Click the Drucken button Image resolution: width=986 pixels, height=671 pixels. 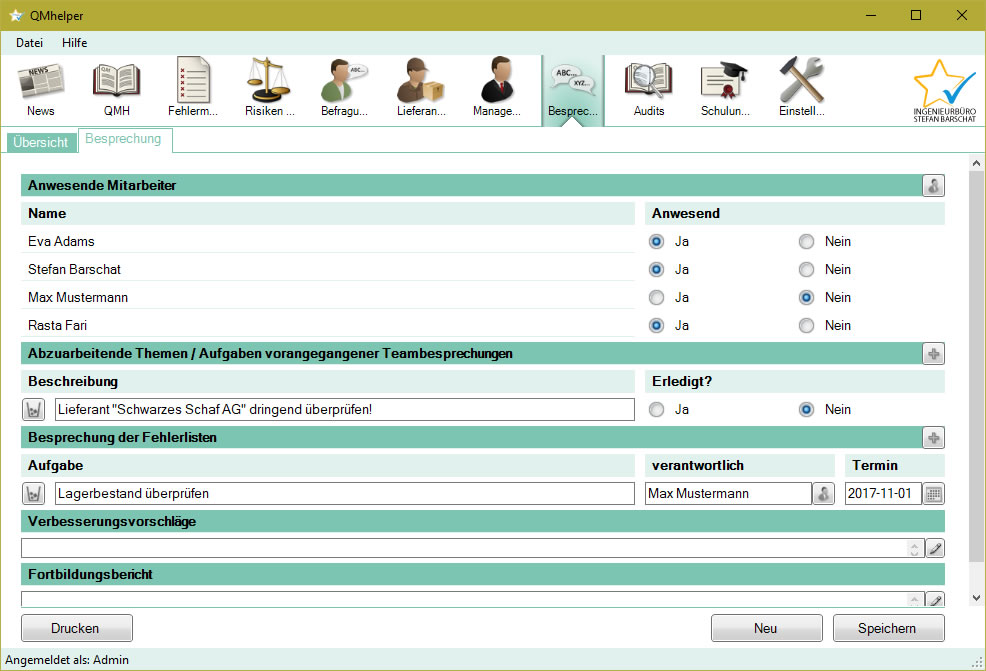pyautogui.click(x=76, y=628)
